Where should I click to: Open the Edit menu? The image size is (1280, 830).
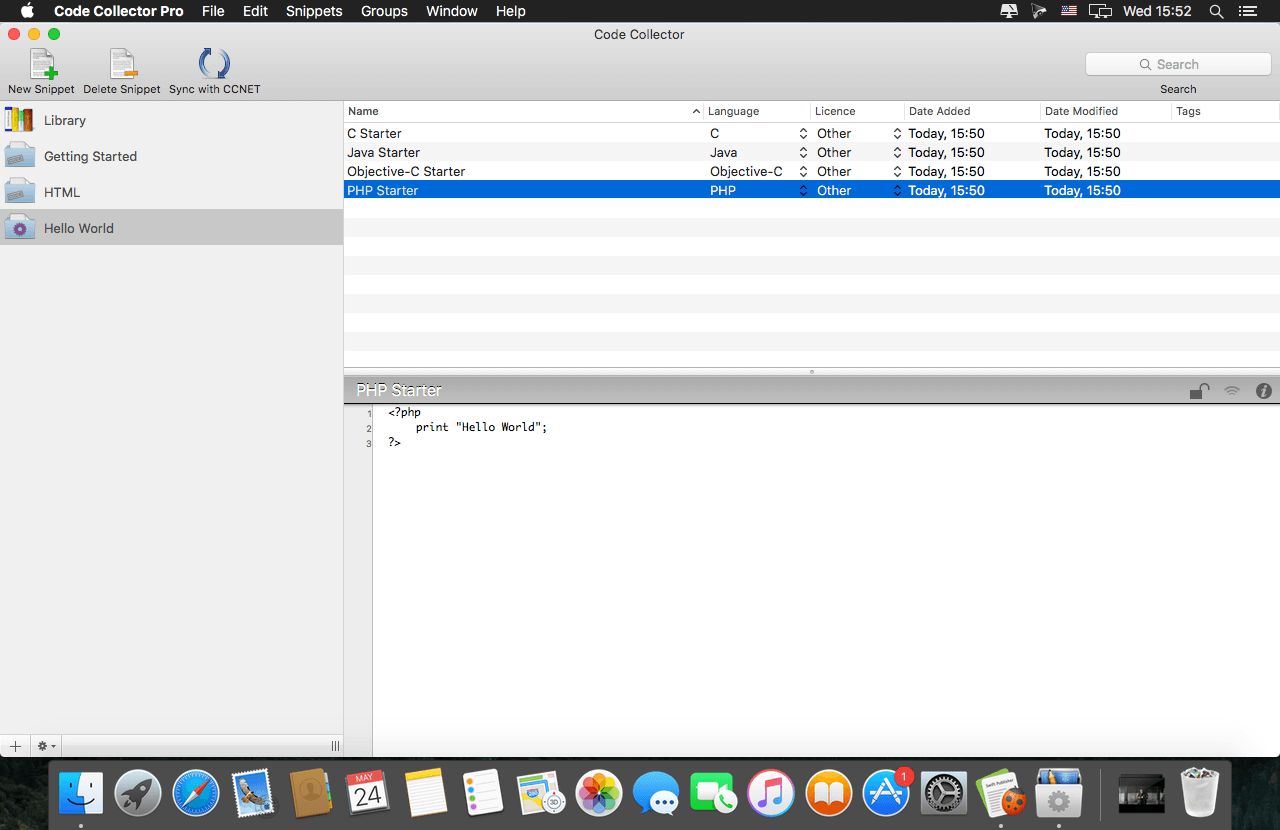[255, 11]
